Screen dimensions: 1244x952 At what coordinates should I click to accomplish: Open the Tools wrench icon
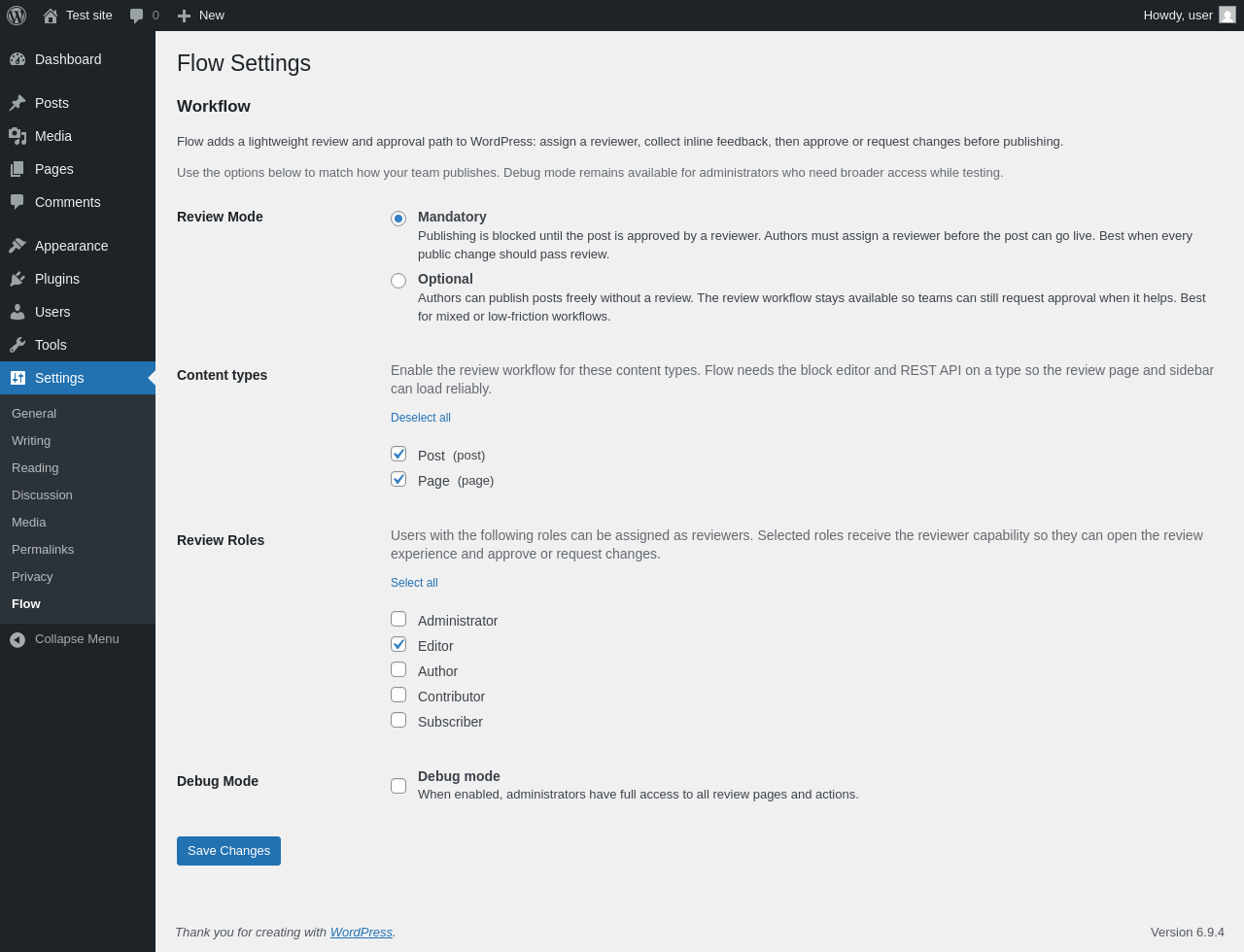pos(17,345)
